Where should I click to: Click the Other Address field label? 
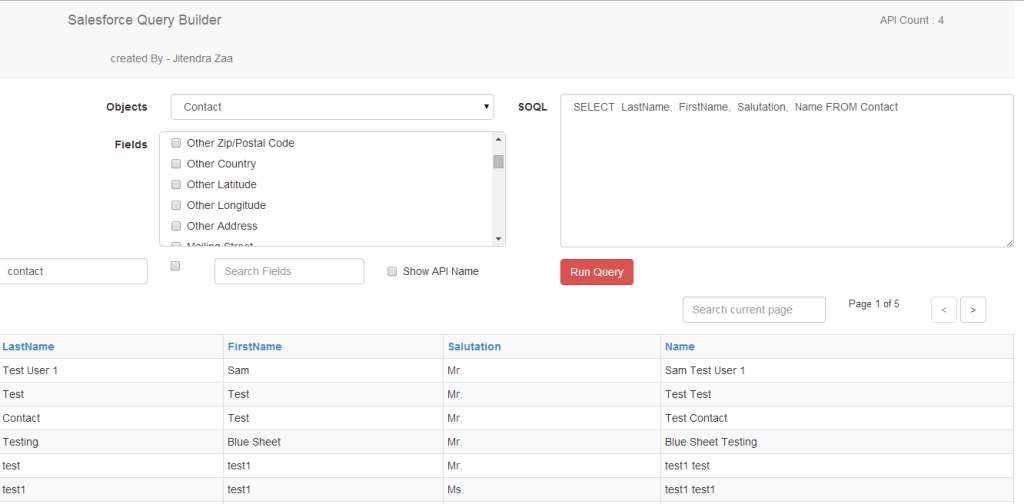click(222, 226)
